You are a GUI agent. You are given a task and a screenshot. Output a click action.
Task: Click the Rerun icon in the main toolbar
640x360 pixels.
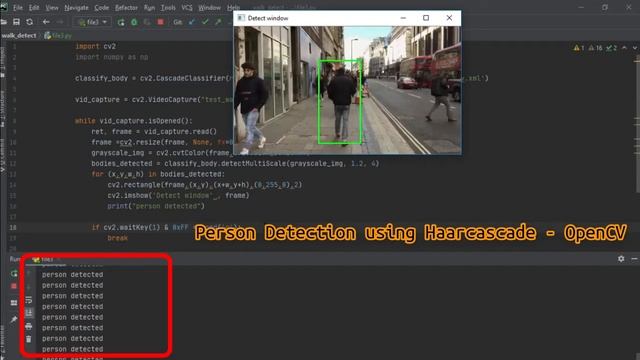tap(121, 22)
